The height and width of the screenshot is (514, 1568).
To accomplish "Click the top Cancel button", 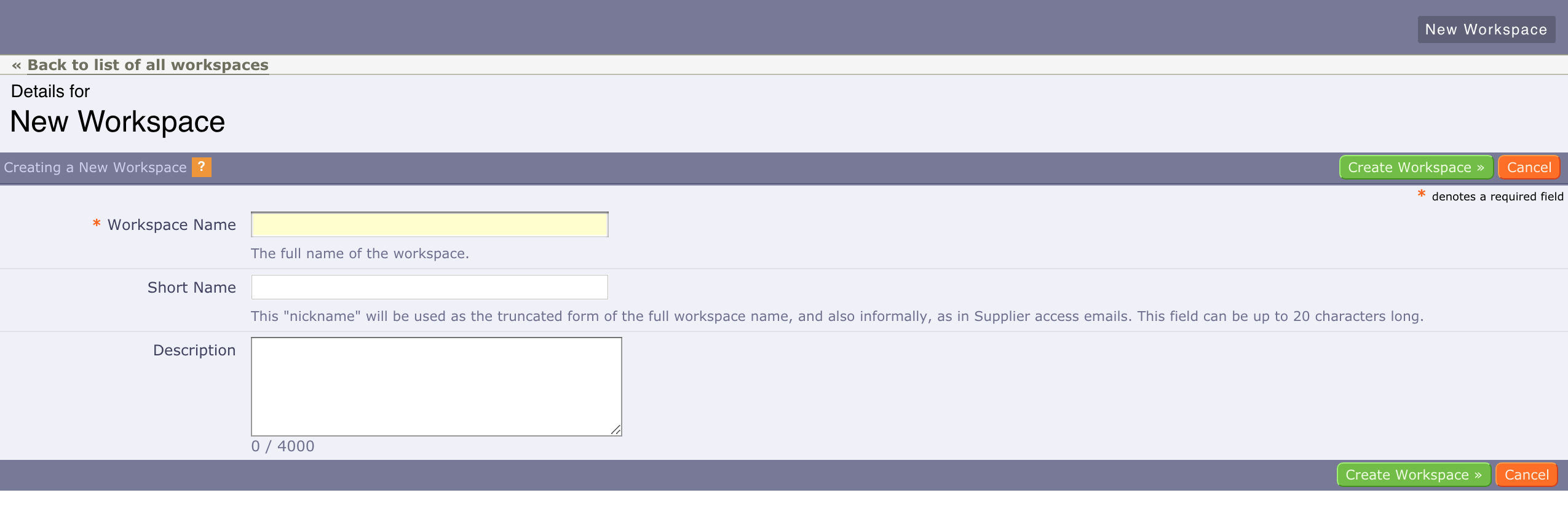I will coord(1529,167).
